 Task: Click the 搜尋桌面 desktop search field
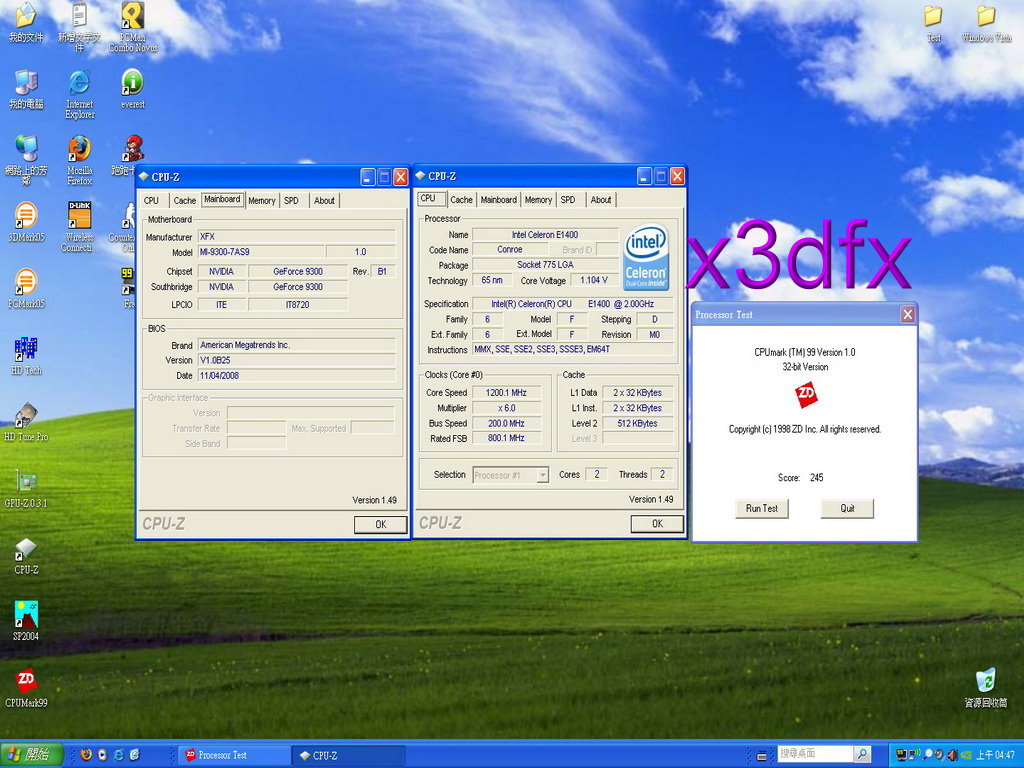point(815,754)
